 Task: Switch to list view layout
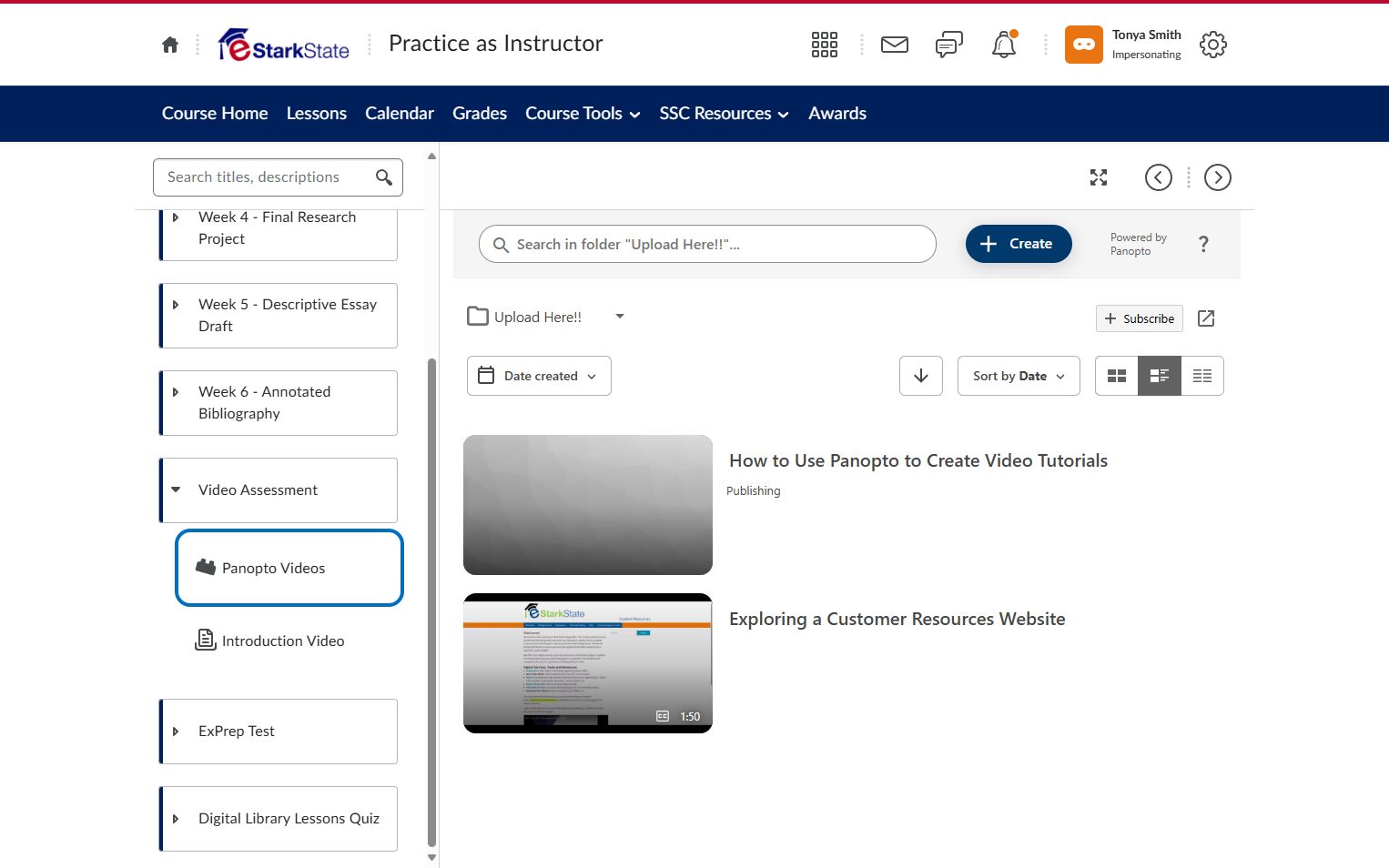pyautogui.click(x=1202, y=376)
